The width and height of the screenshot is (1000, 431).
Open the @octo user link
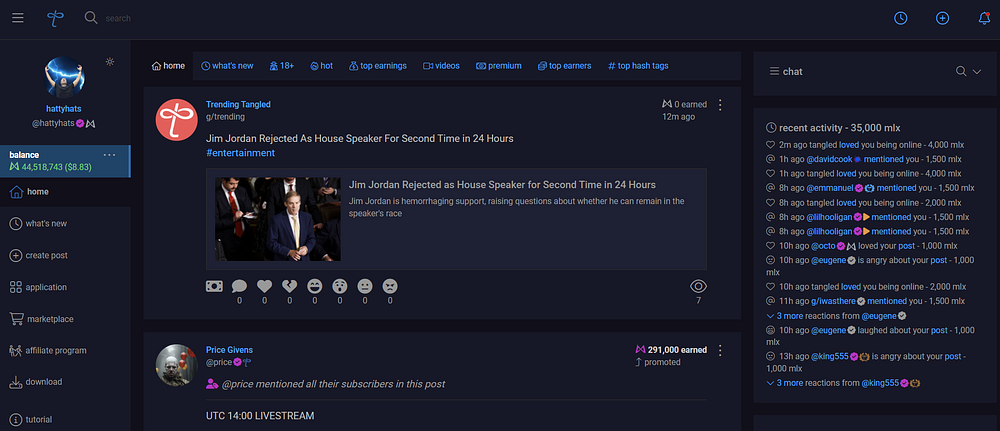click(x=823, y=246)
